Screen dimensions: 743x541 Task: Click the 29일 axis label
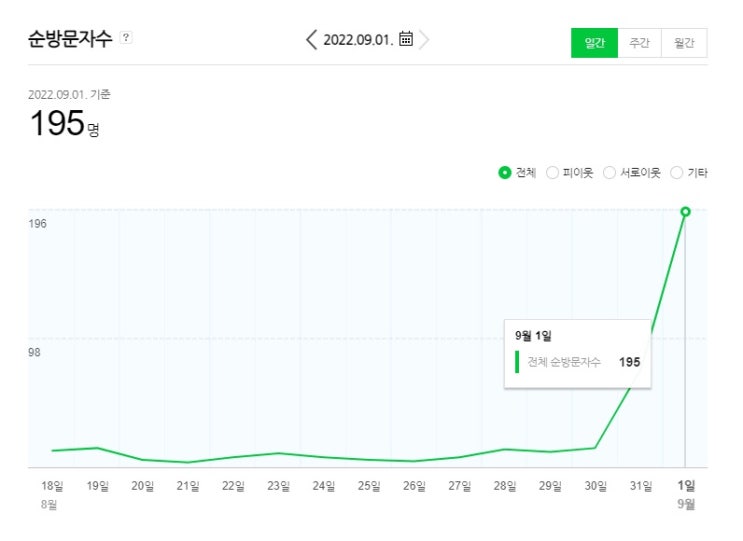point(550,486)
